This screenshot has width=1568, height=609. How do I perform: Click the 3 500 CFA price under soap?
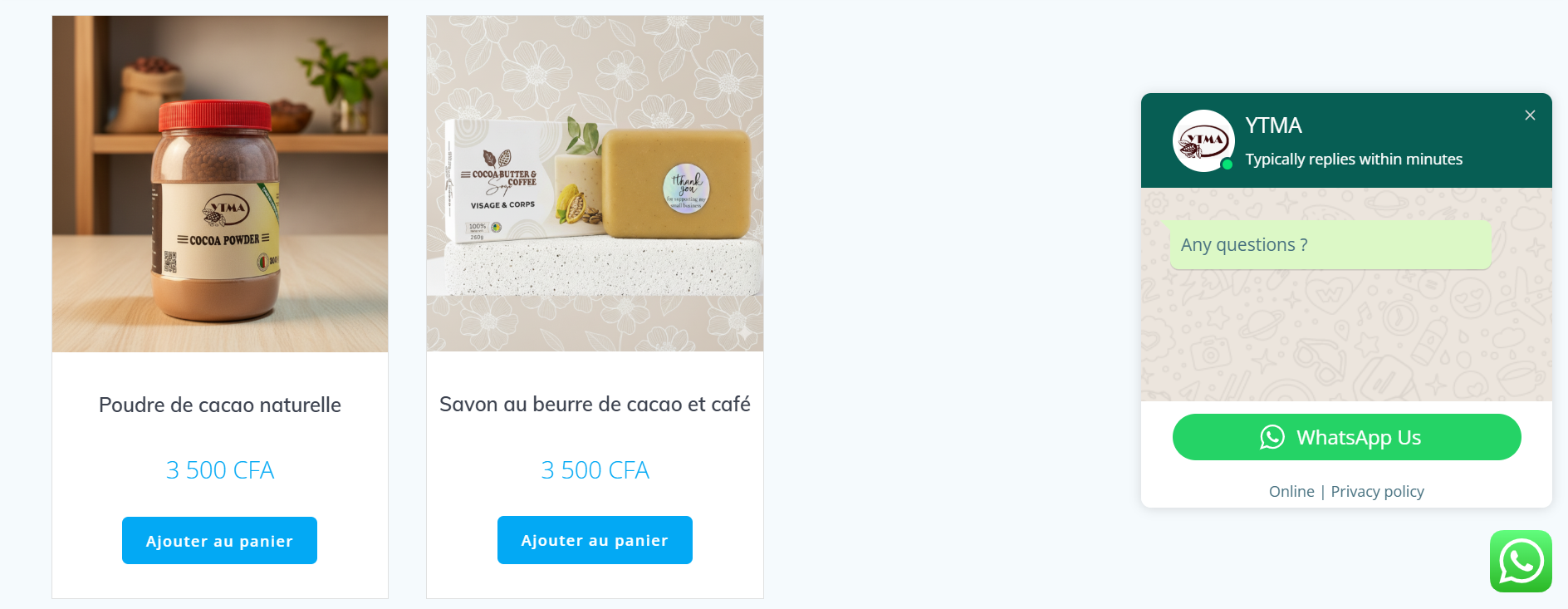(595, 470)
